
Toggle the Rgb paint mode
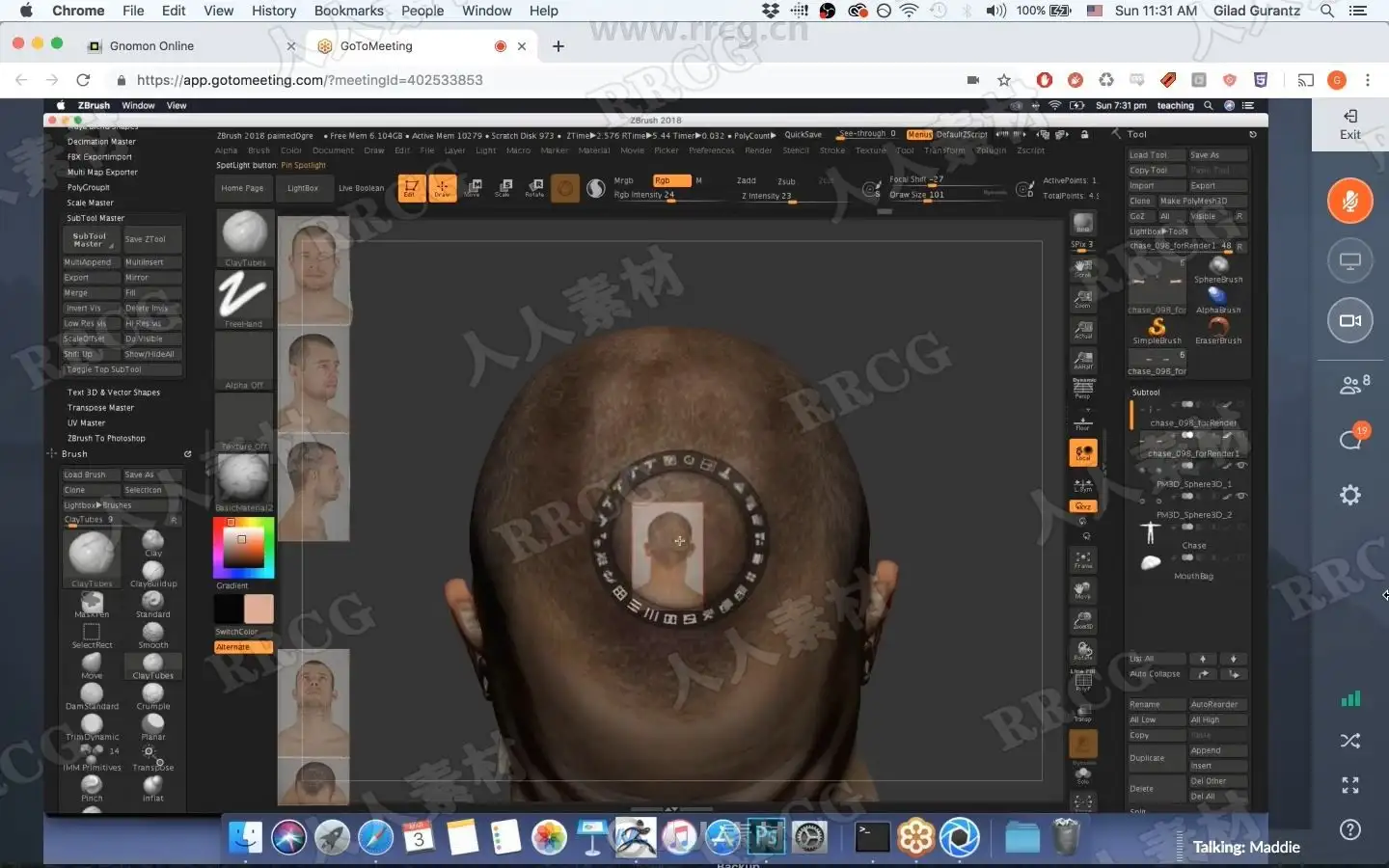coord(671,180)
